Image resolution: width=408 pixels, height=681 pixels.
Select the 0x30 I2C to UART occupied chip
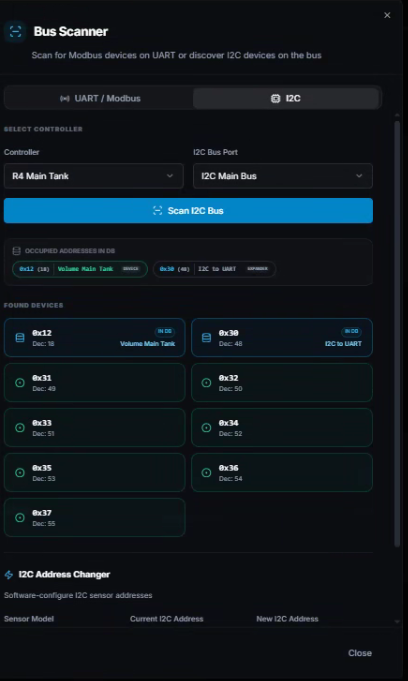coord(214,269)
